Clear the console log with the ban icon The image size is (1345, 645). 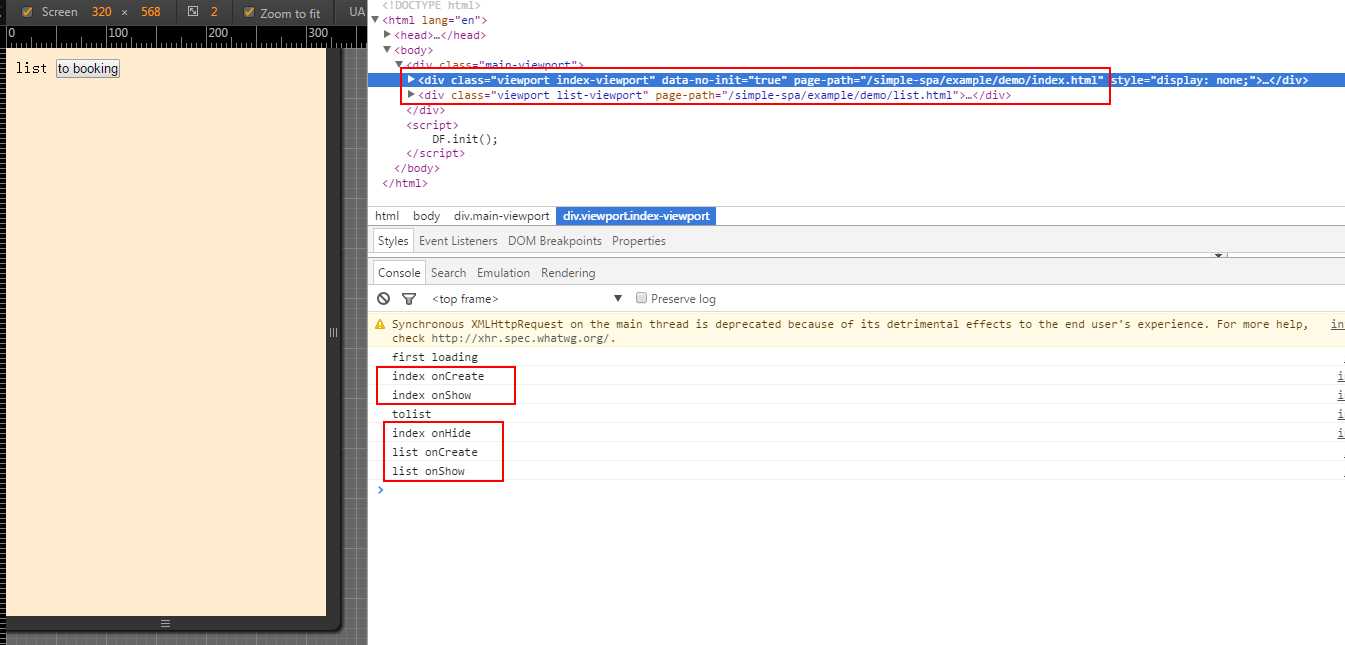tap(383, 299)
